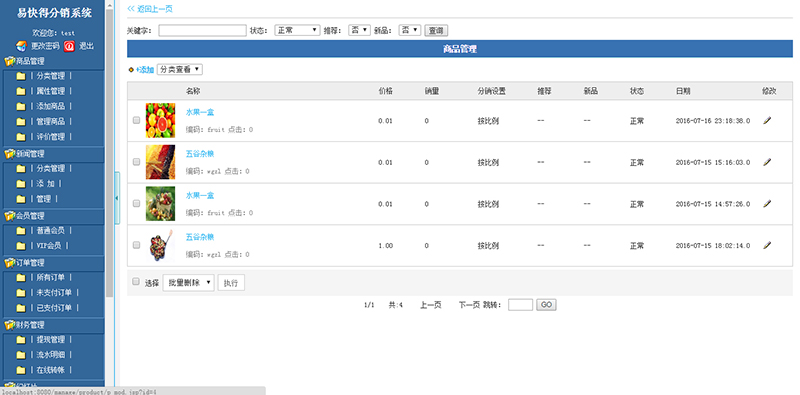The height and width of the screenshot is (395, 800).
Task: Click the yellow bullet icon before +添加
Action: point(131,70)
